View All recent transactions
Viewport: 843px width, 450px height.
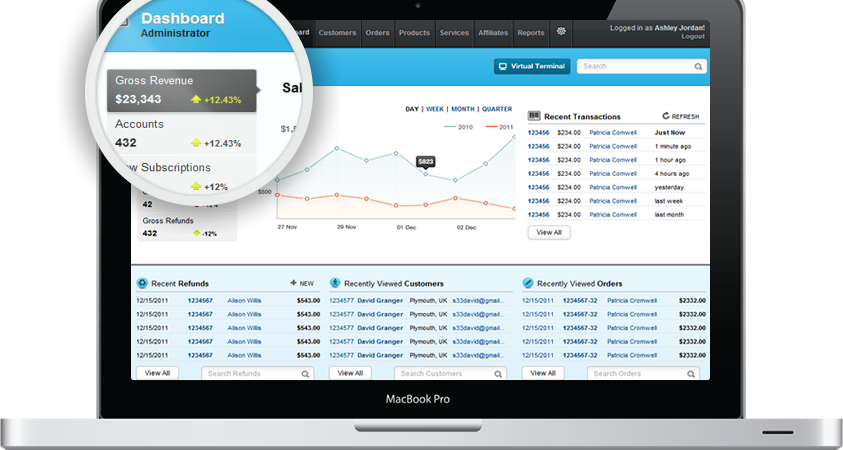pos(549,232)
